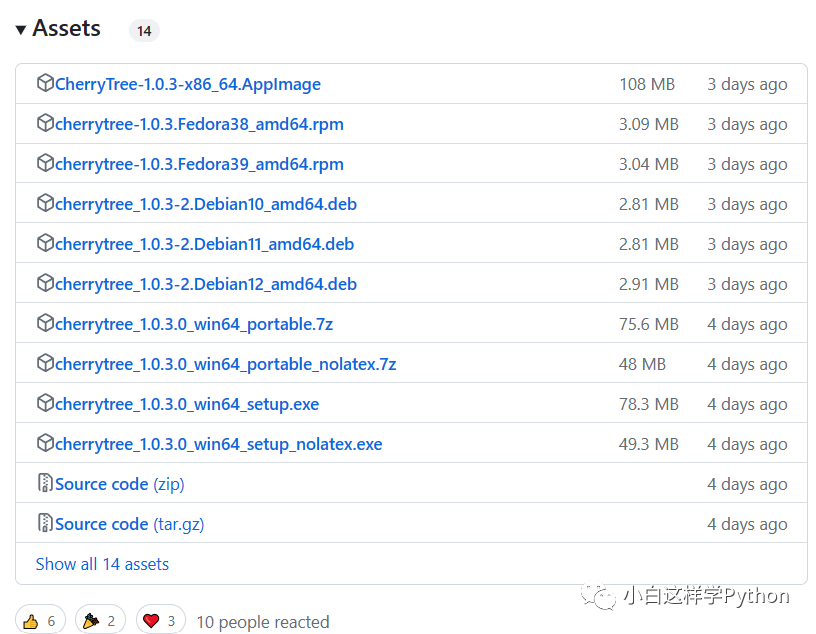This screenshot has height=634, width=816.
Task: Download cherrytree_1.0.3.0_win64_setup_nolatex.exe
Action: coord(219,445)
